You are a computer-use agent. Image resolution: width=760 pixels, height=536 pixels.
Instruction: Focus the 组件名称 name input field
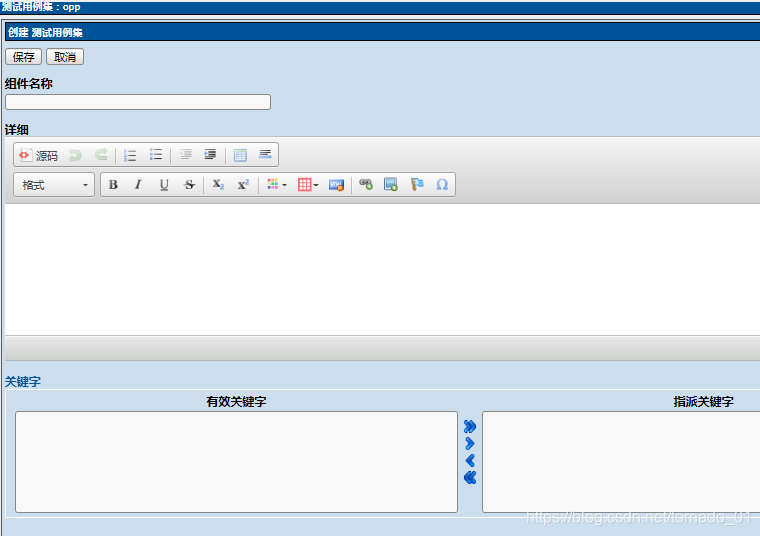[138, 102]
